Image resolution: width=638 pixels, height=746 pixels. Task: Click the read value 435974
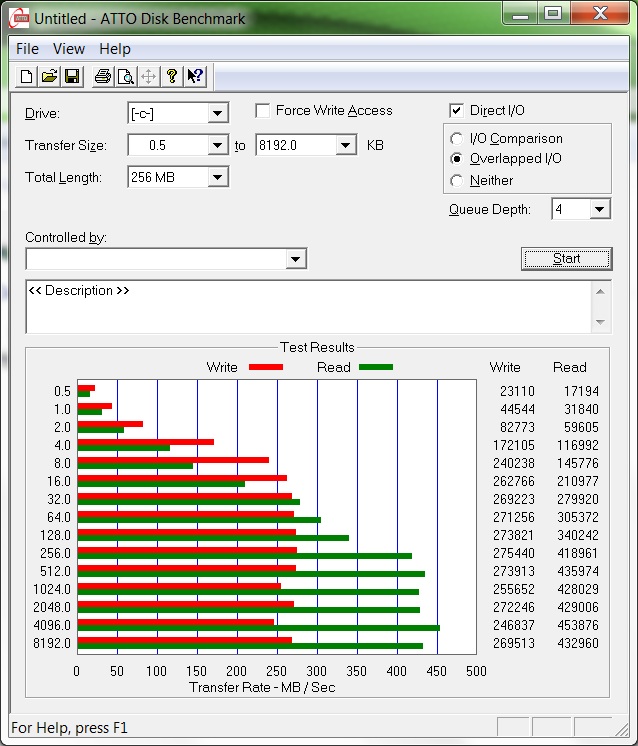[x=578, y=571]
